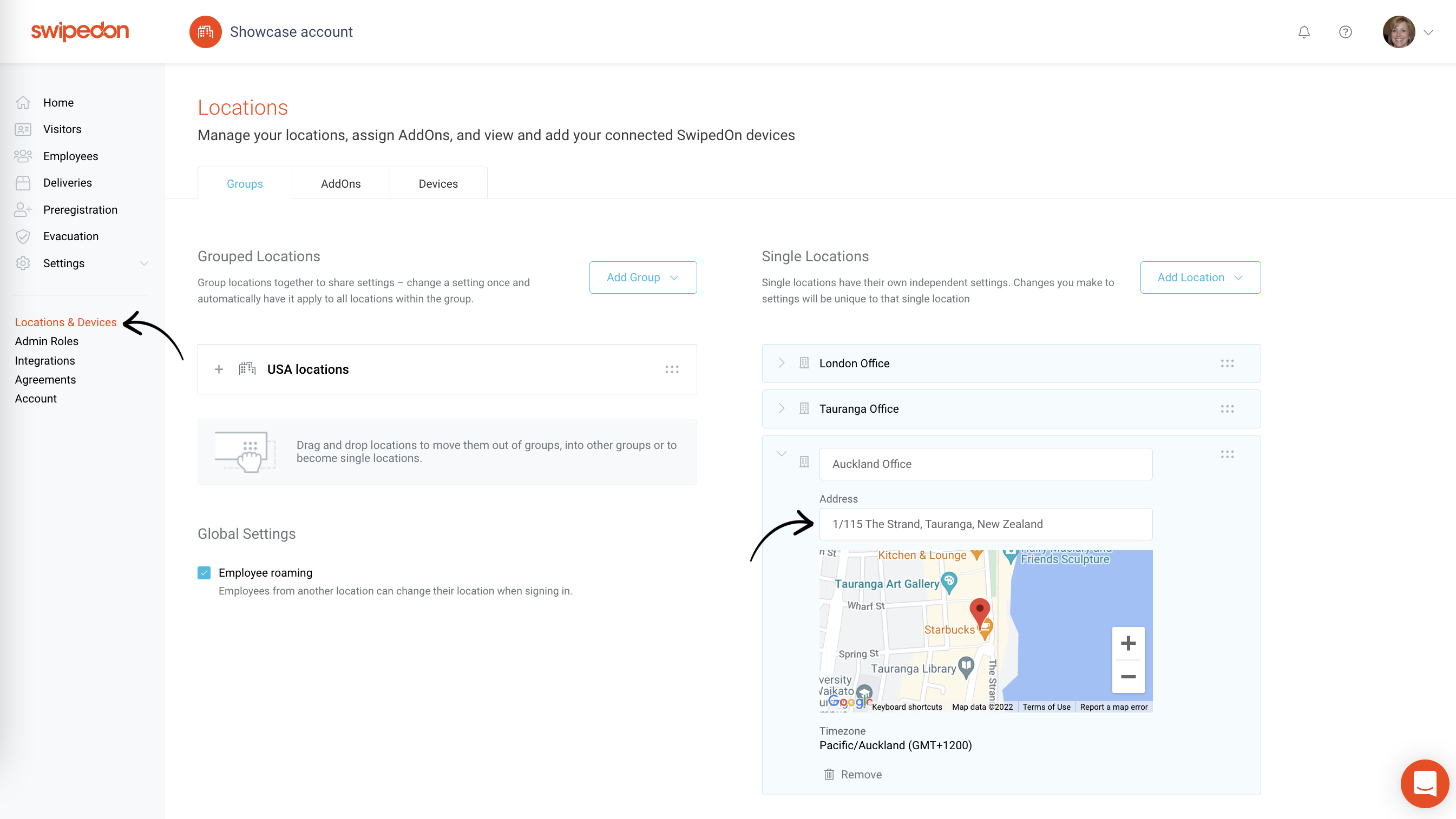Click the notification bell icon
This screenshot has width=1456, height=819.
(1303, 31)
